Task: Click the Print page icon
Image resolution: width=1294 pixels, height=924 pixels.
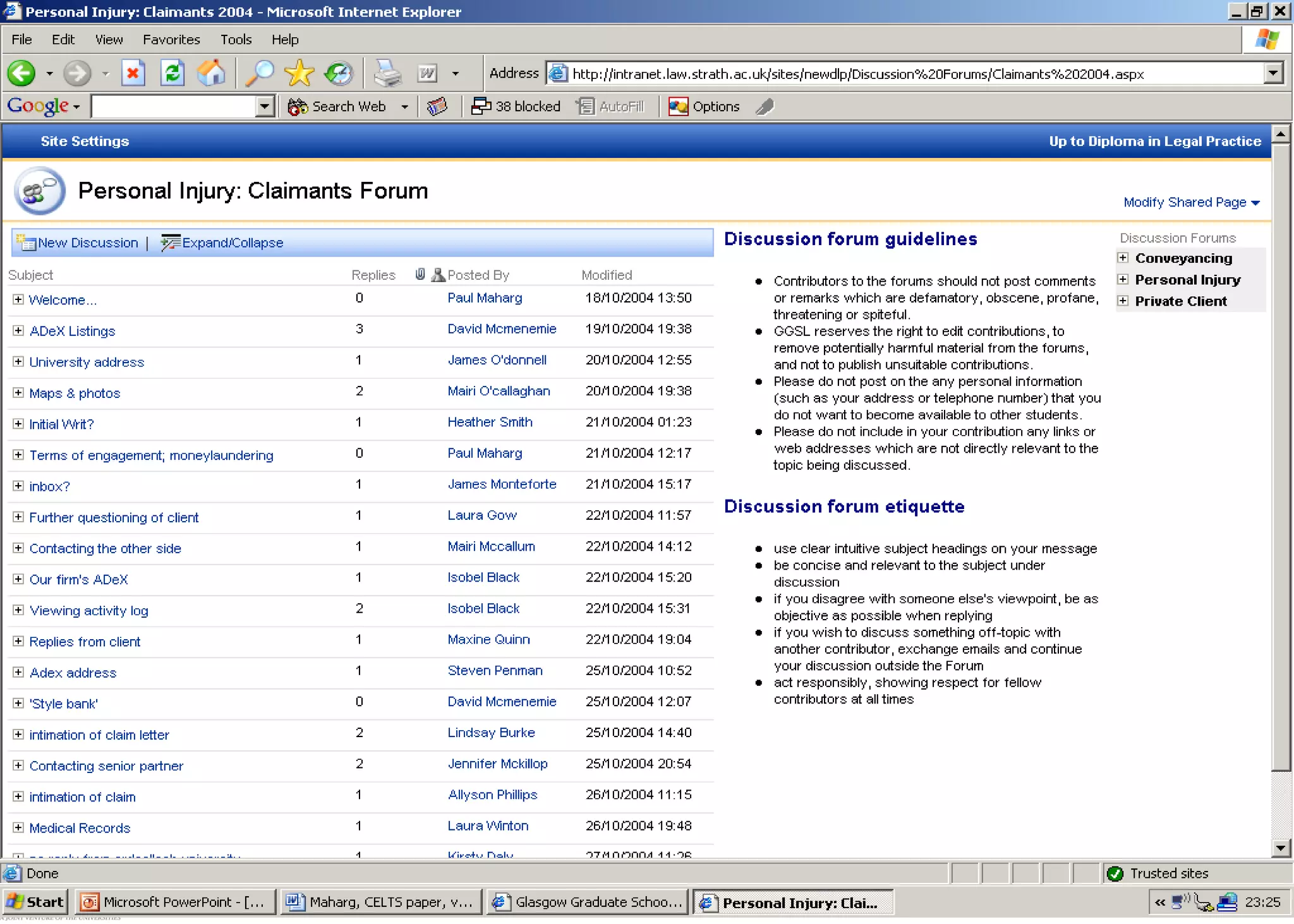Action: pos(387,74)
